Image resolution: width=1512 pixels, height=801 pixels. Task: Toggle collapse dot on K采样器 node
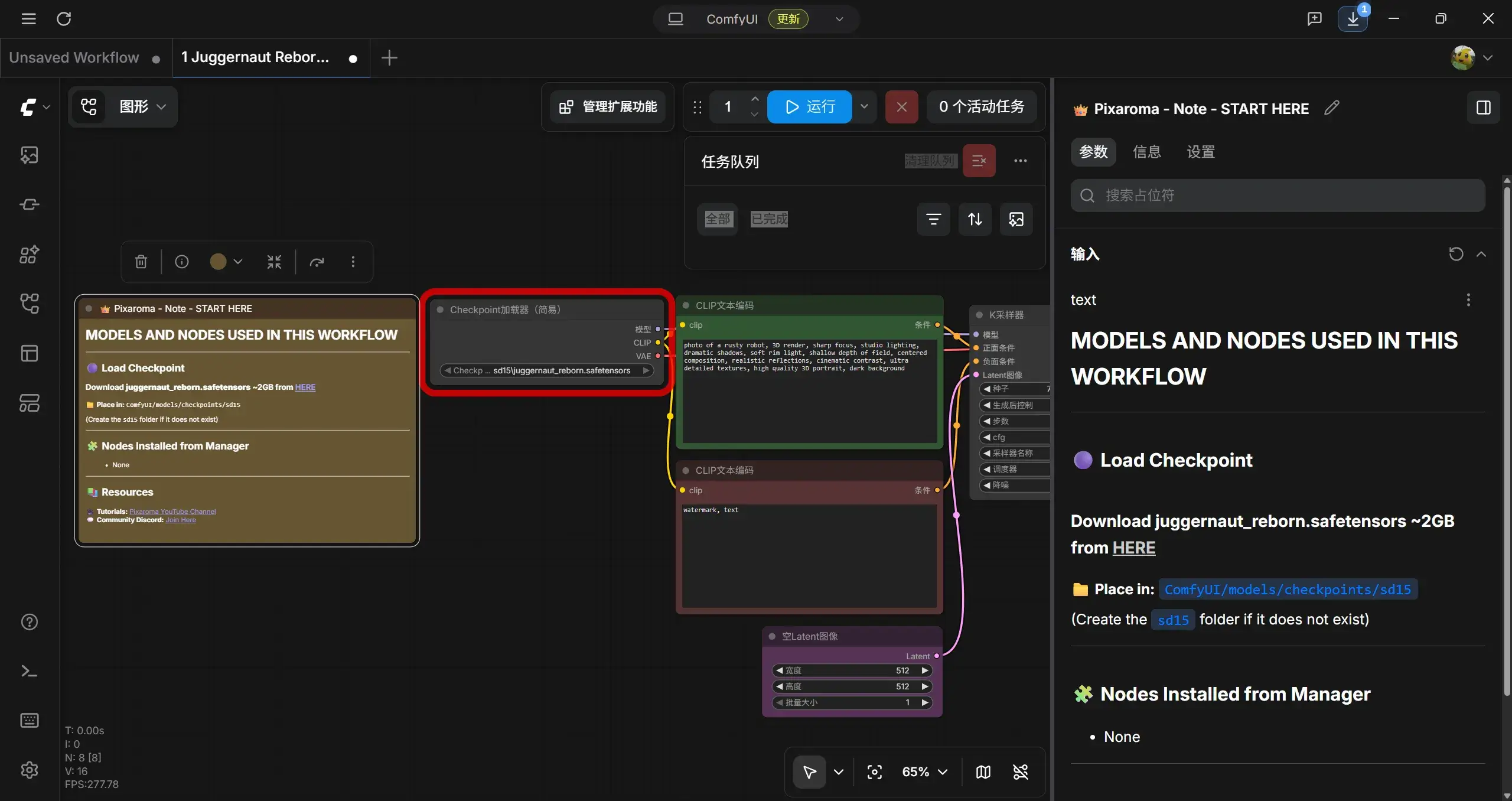tap(979, 315)
